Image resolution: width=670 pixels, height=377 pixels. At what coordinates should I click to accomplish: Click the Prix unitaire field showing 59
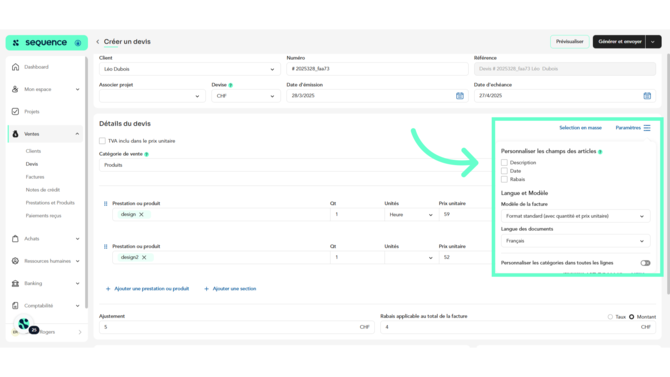pyautogui.click(x=466, y=215)
